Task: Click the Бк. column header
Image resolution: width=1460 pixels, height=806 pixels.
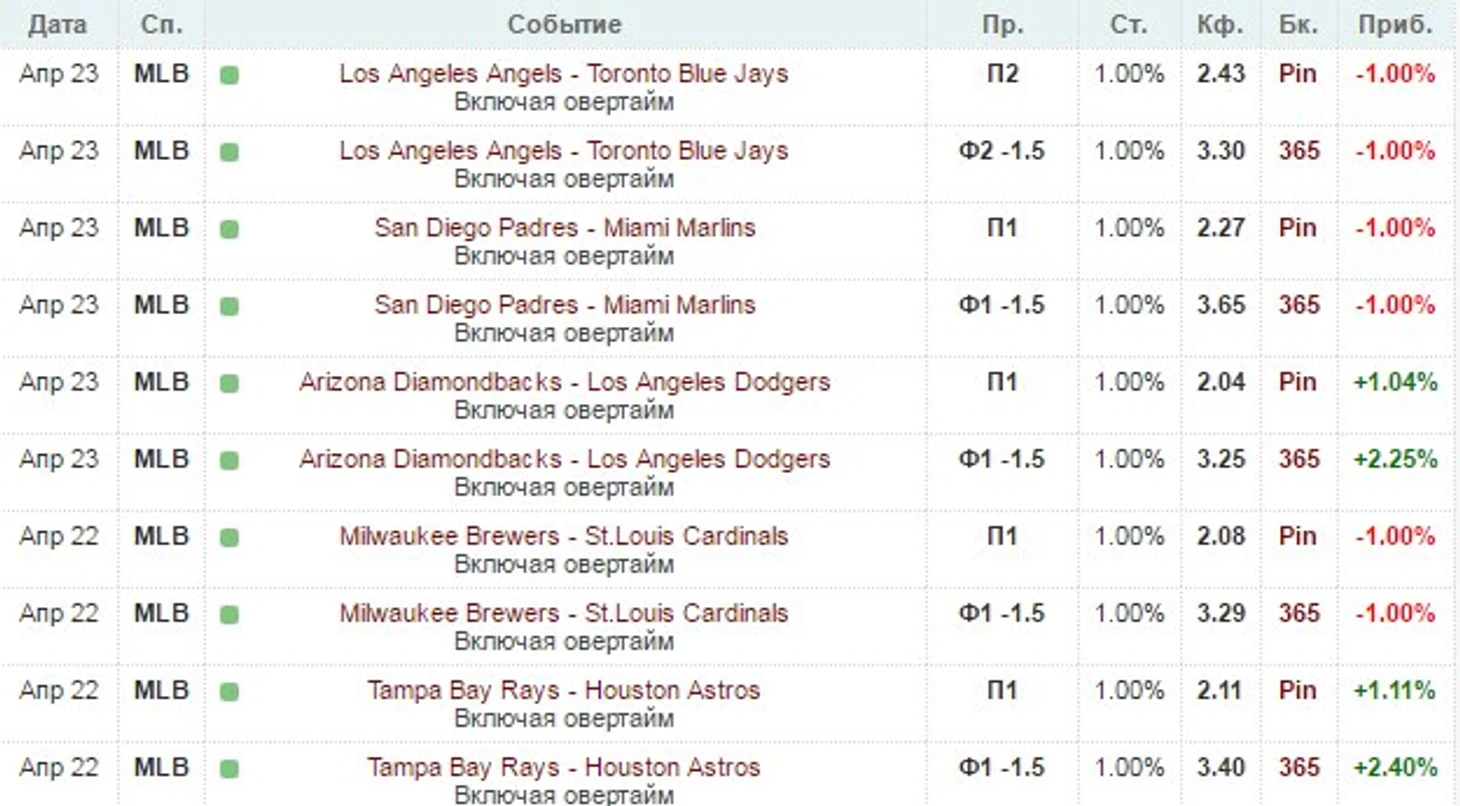Action: [x=1298, y=24]
